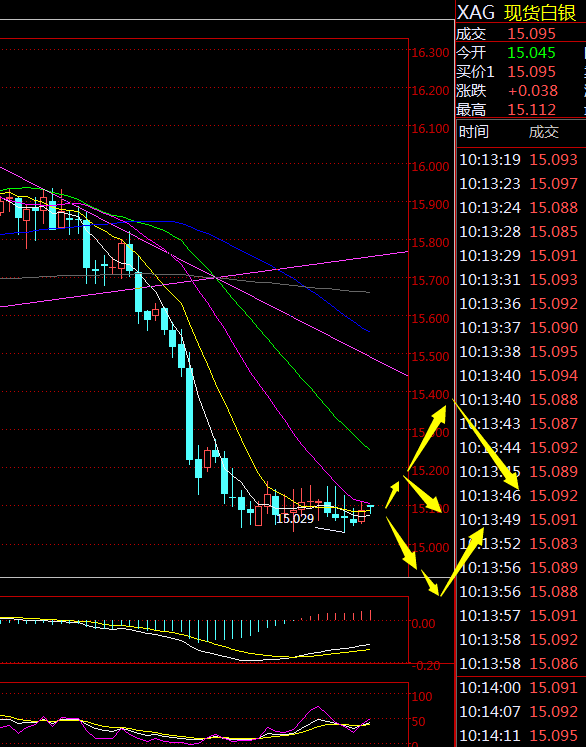Select the 成交 15.095 quote row
Viewport: 586px width, 747px height.
(506, 34)
